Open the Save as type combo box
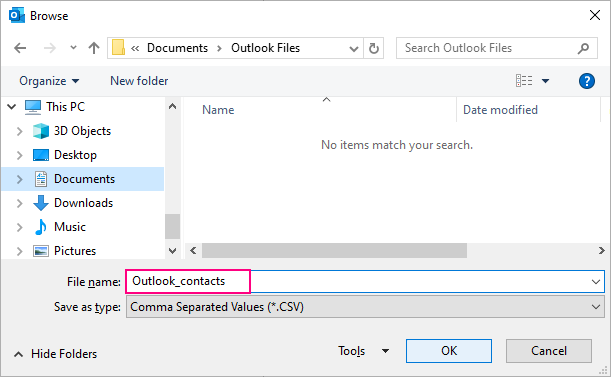This screenshot has width=611, height=377. point(365,307)
